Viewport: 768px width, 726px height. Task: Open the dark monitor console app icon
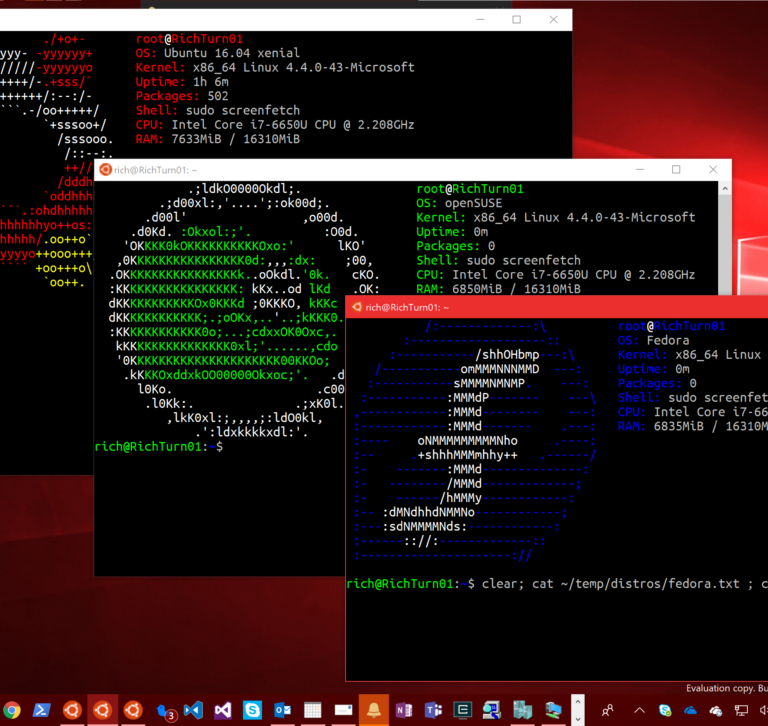(462, 710)
